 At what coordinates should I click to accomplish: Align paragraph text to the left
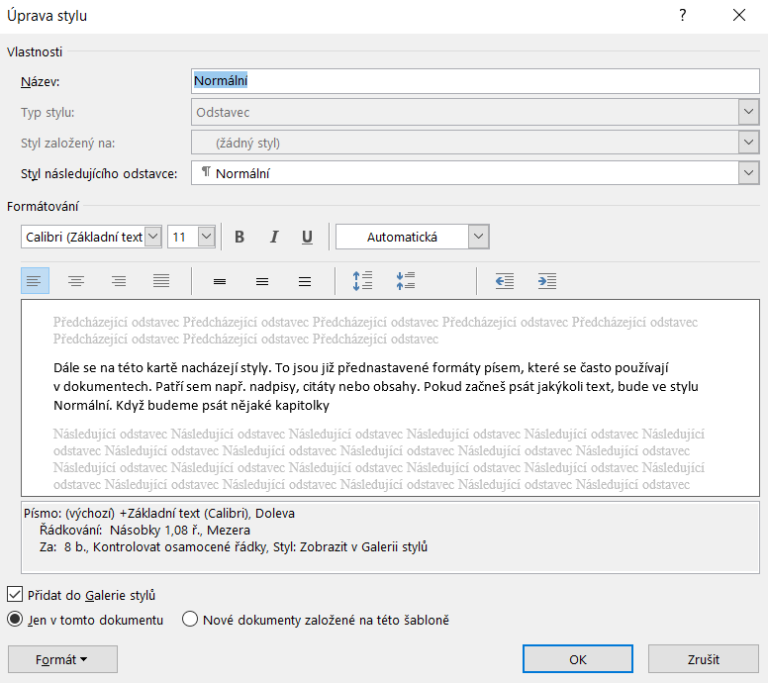click(x=35, y=281)
